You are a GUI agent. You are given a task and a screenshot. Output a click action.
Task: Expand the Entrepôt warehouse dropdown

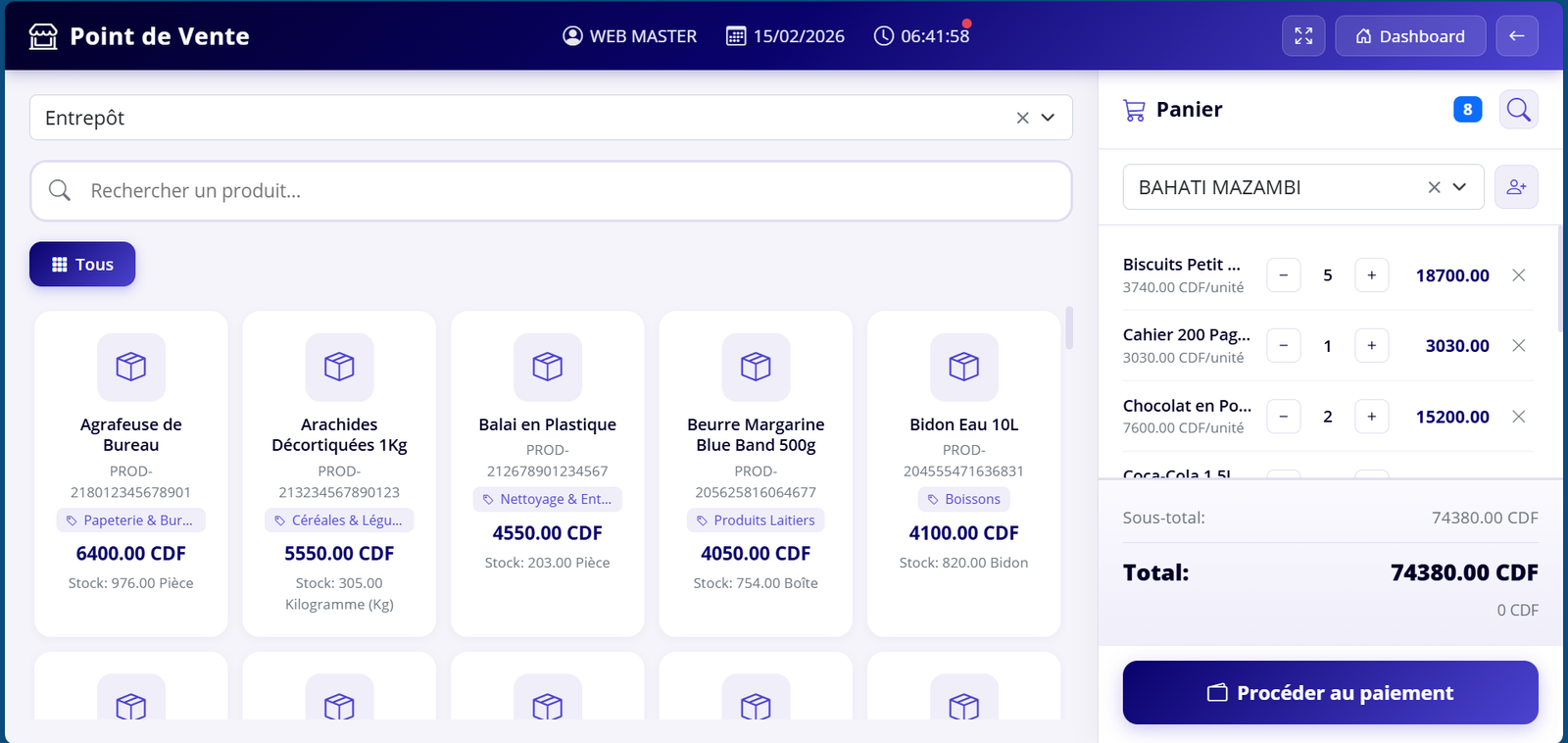click(1048, 118)
